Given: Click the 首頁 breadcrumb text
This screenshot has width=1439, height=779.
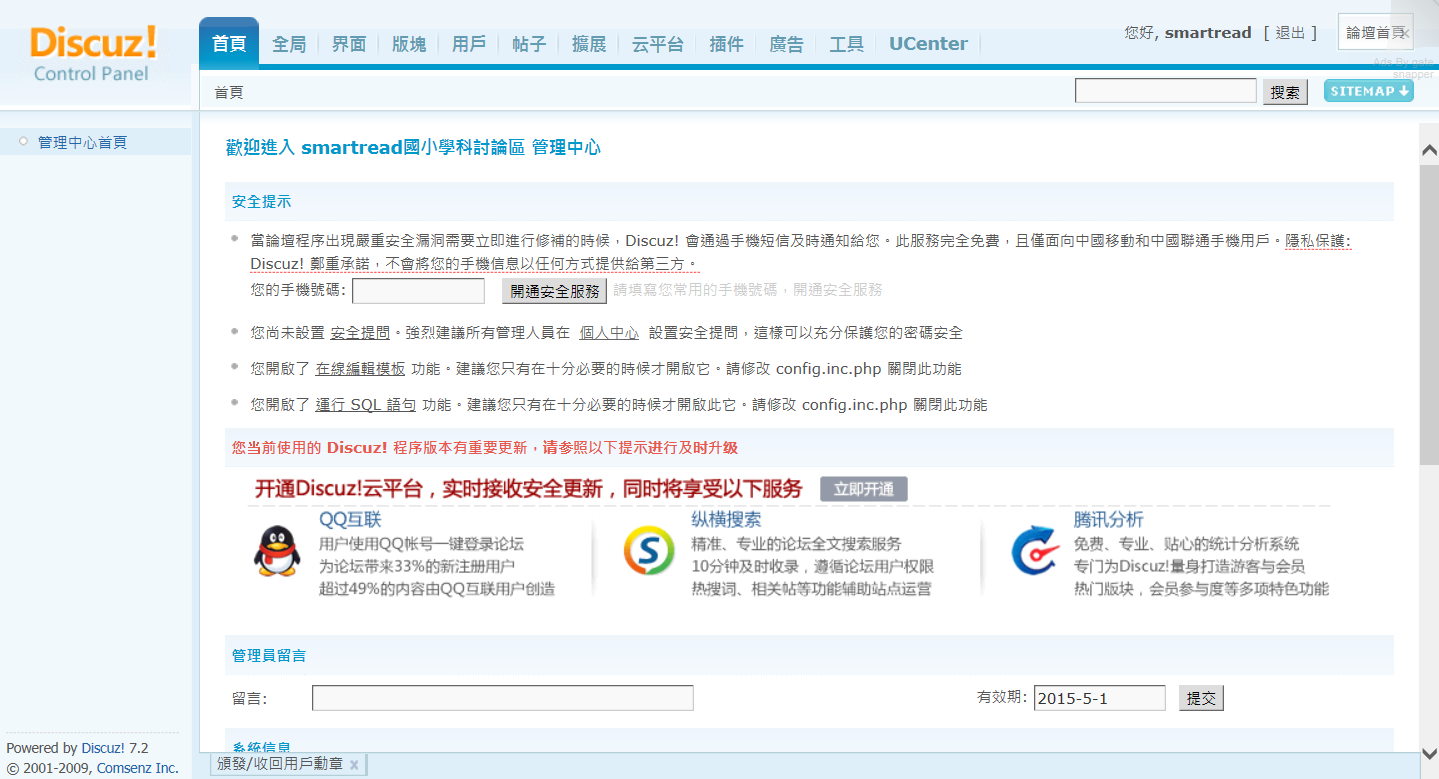Looking at the screenshot, I should (229, 93).
